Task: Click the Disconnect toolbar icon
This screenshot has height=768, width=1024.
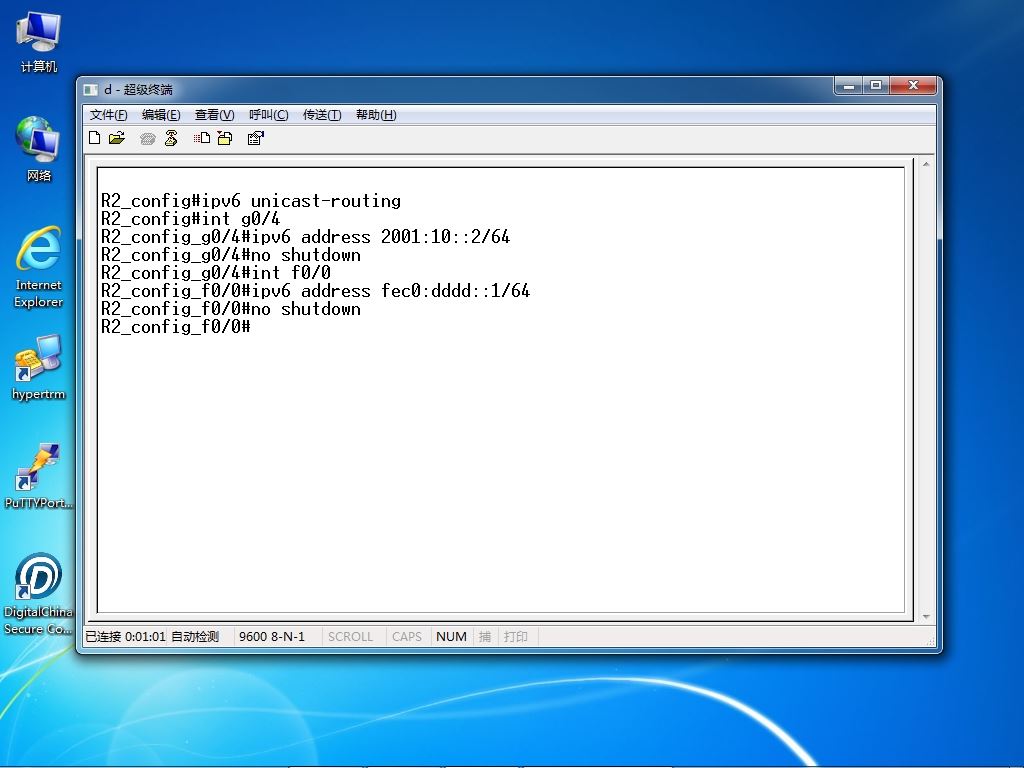Action: point(171,138)
